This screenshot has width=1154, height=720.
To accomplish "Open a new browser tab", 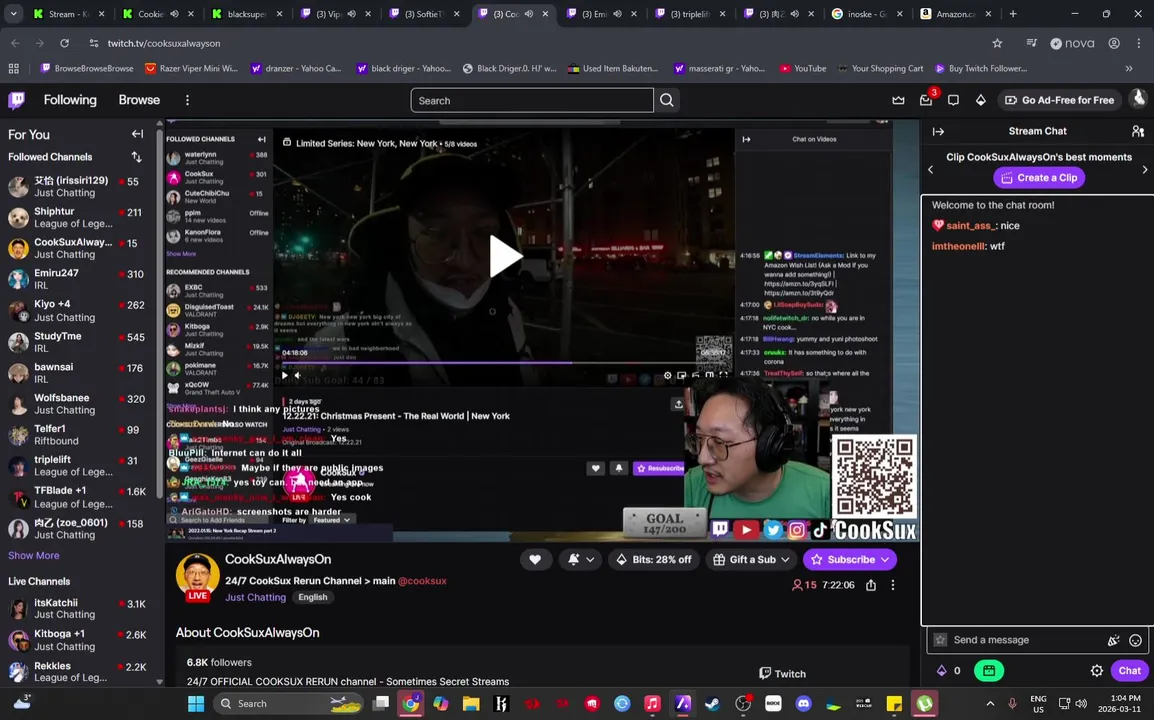I will point(1013,13).
